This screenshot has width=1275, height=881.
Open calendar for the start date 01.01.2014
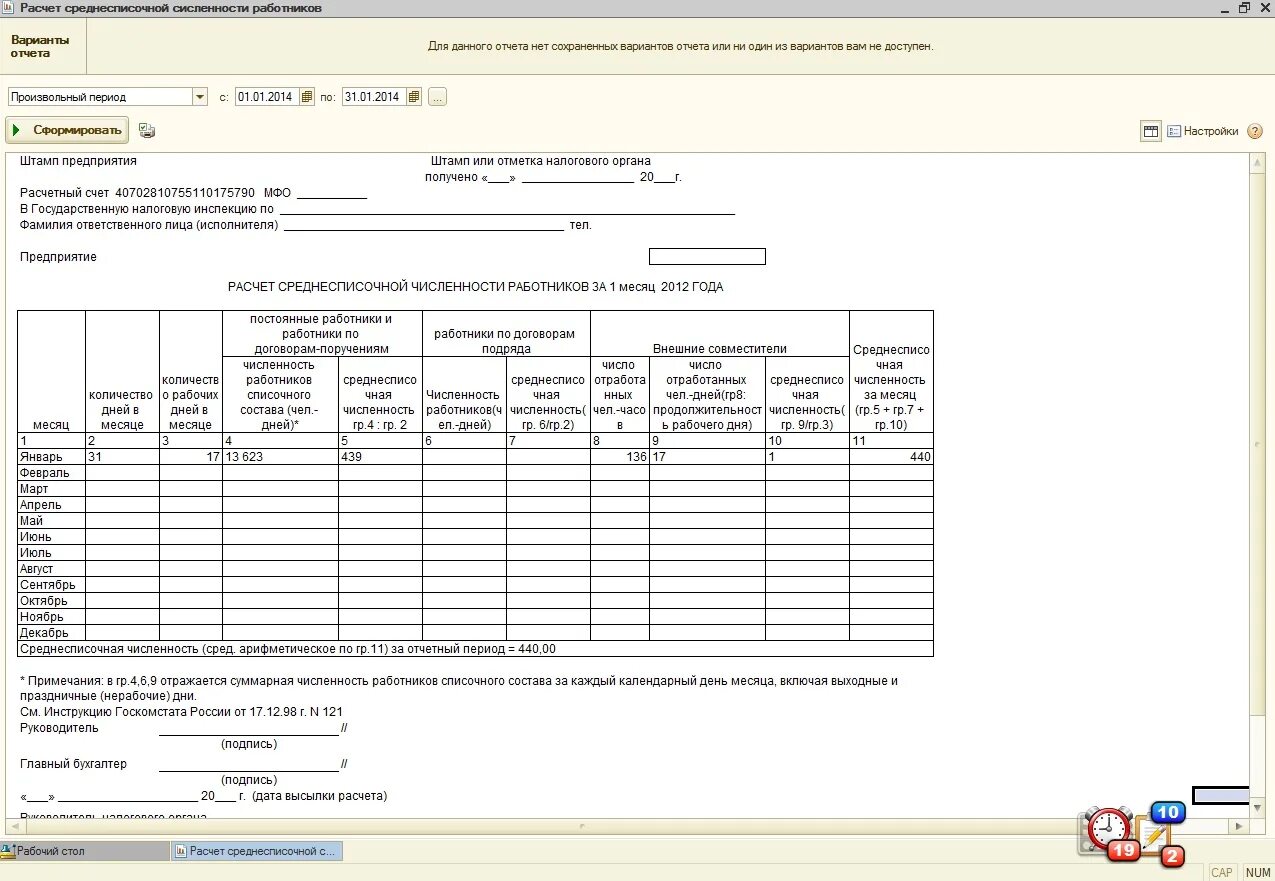pos(307,97)
